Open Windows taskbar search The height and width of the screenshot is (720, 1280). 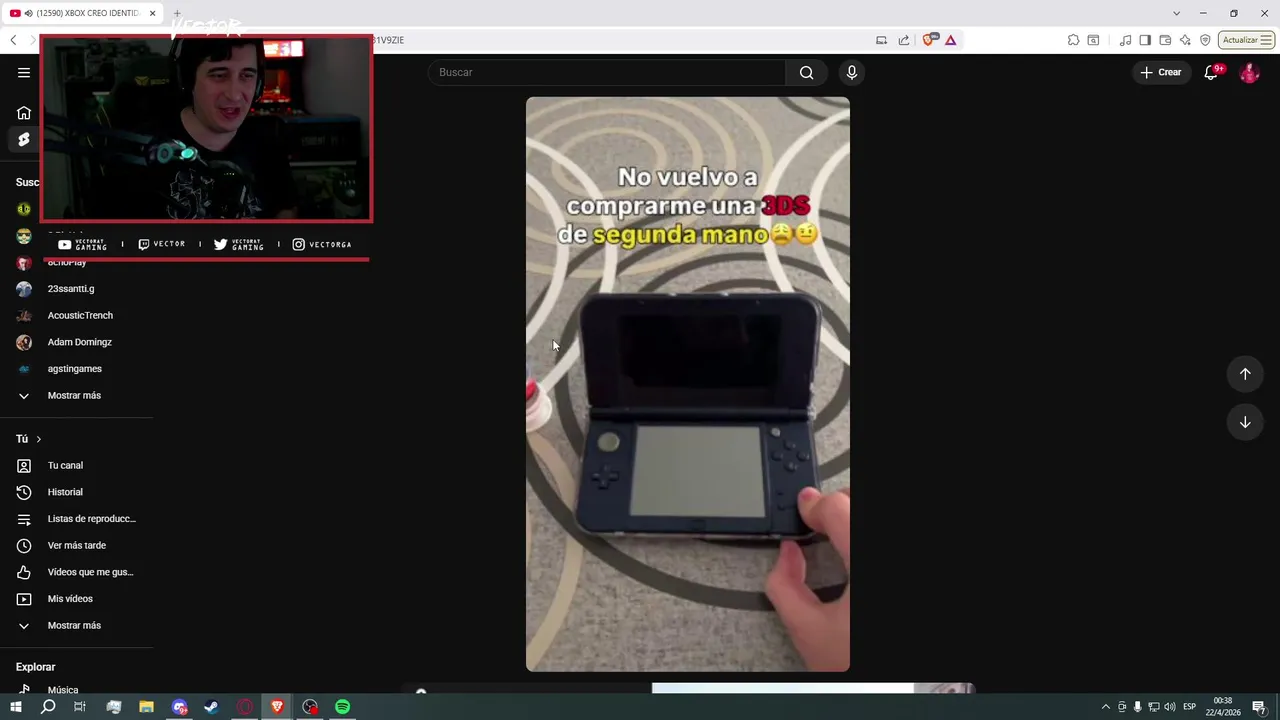pos(48,707)
